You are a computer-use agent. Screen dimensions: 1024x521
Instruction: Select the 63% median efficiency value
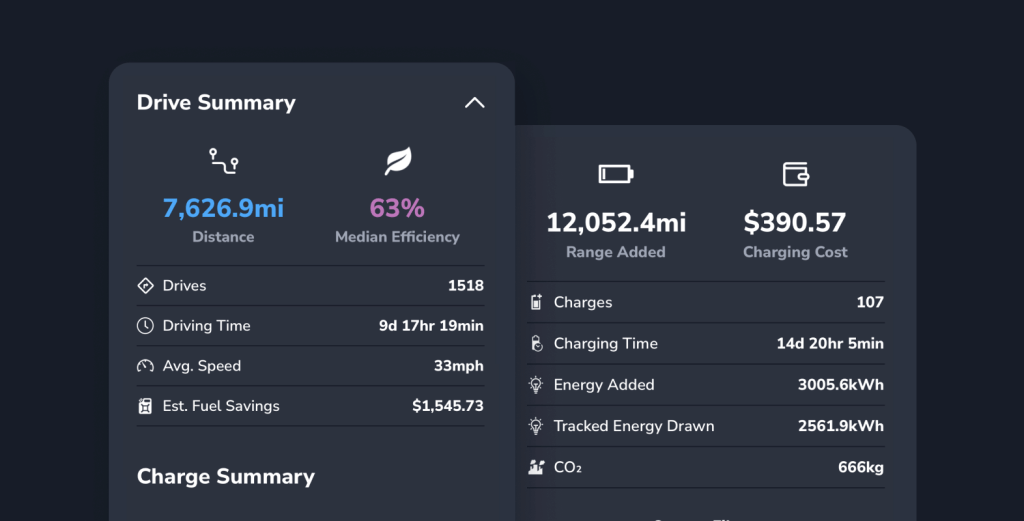click(397, 208)
